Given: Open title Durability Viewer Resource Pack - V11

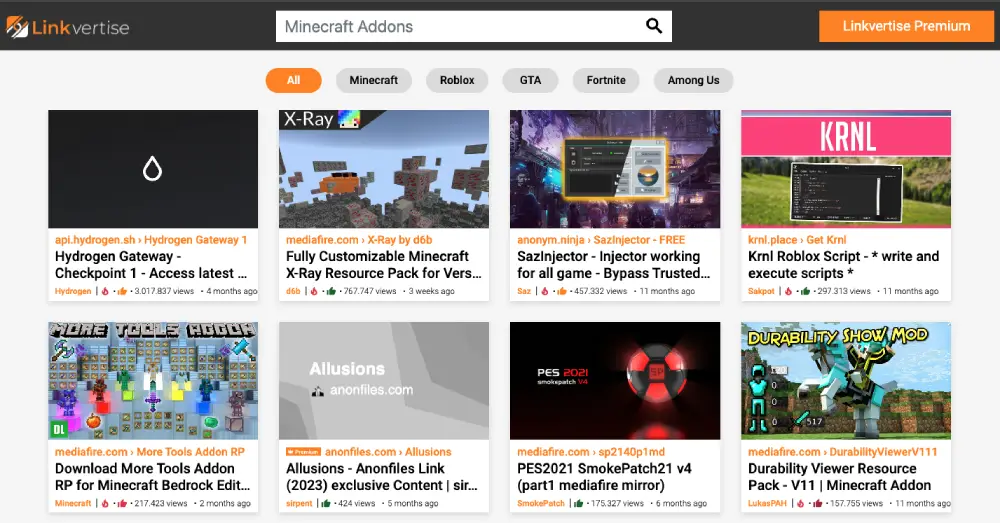Looking at the screenshot, I should click(839, 476).
